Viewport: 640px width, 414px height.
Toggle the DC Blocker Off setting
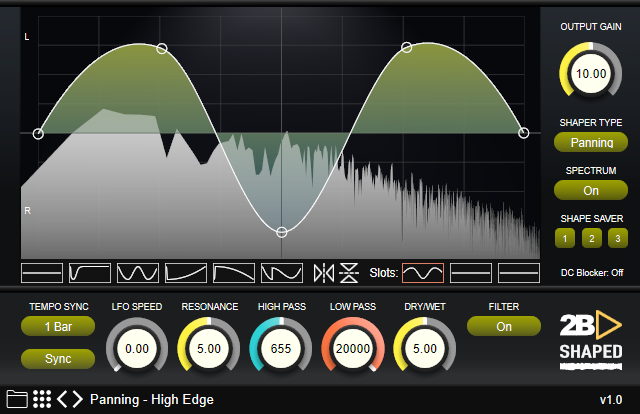[x=592, y=273]
